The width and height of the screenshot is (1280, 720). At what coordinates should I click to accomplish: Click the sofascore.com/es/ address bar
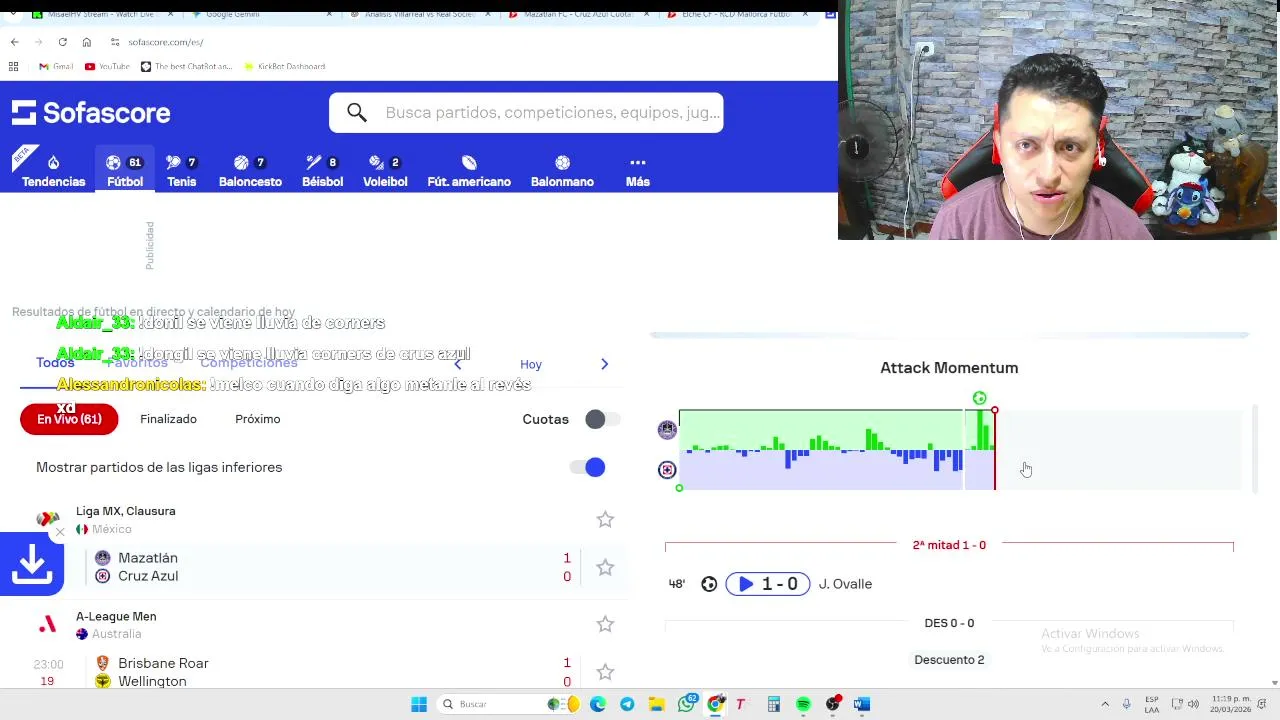(165, 42)
